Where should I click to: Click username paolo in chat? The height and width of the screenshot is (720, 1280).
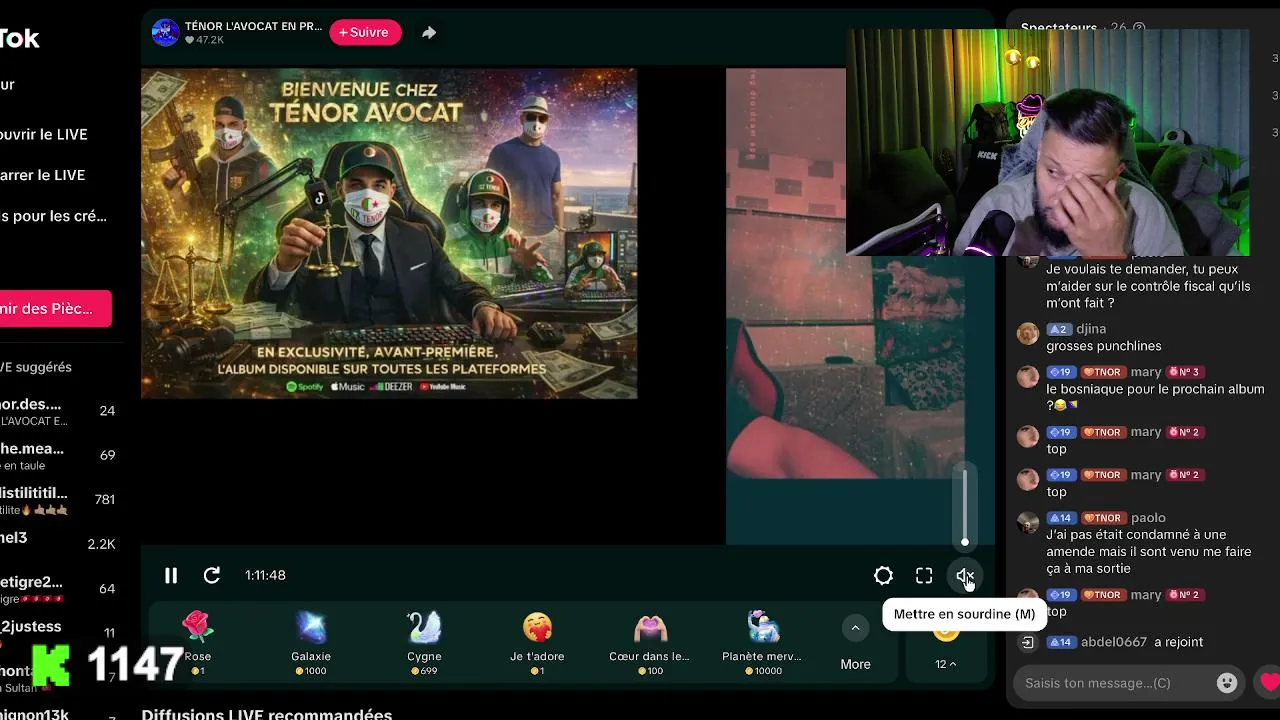point(1148,518)
